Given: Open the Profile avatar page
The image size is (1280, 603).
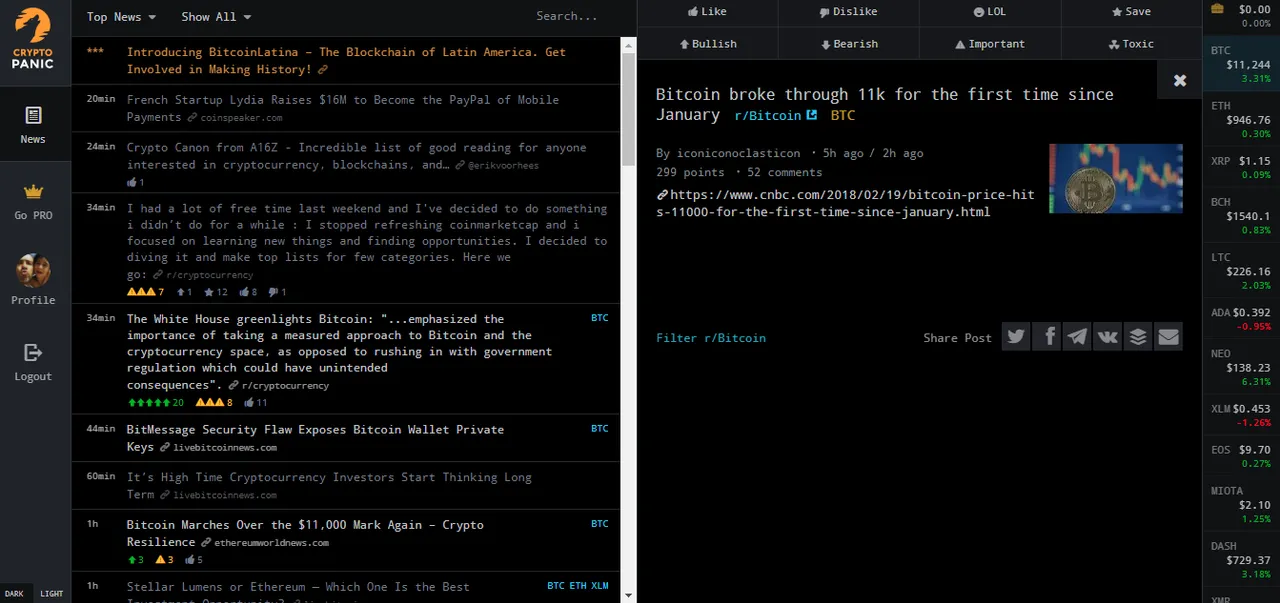Looking at the screenshot, I should (x=33, y=279).
